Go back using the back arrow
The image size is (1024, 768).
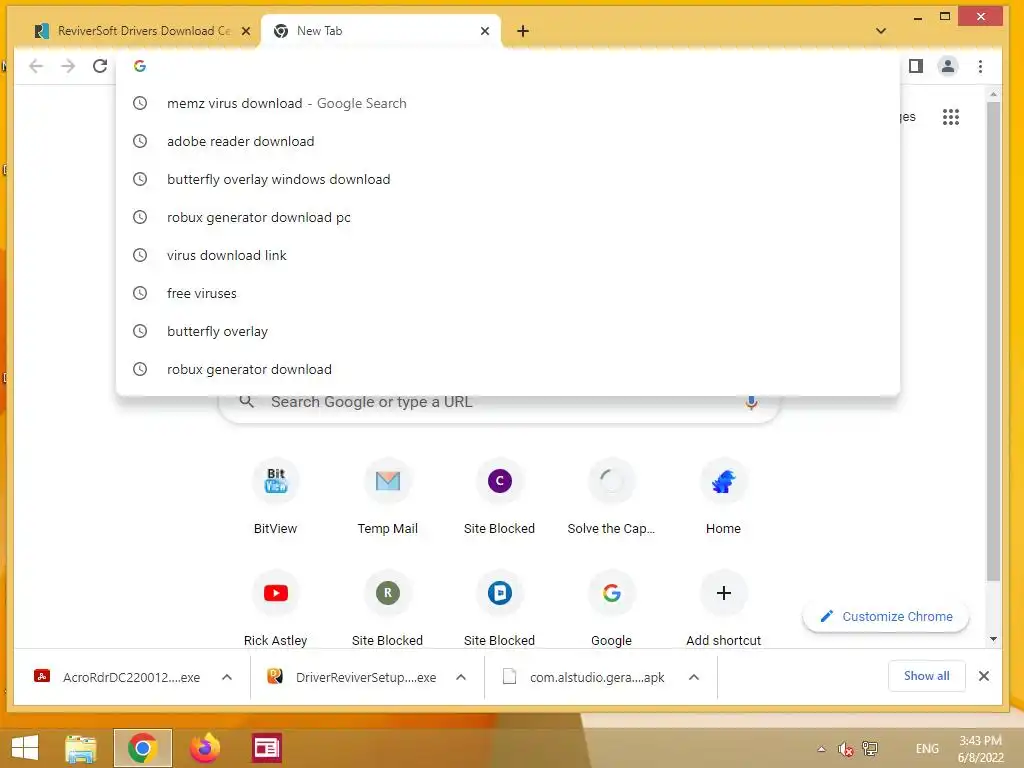click(36, 66)
